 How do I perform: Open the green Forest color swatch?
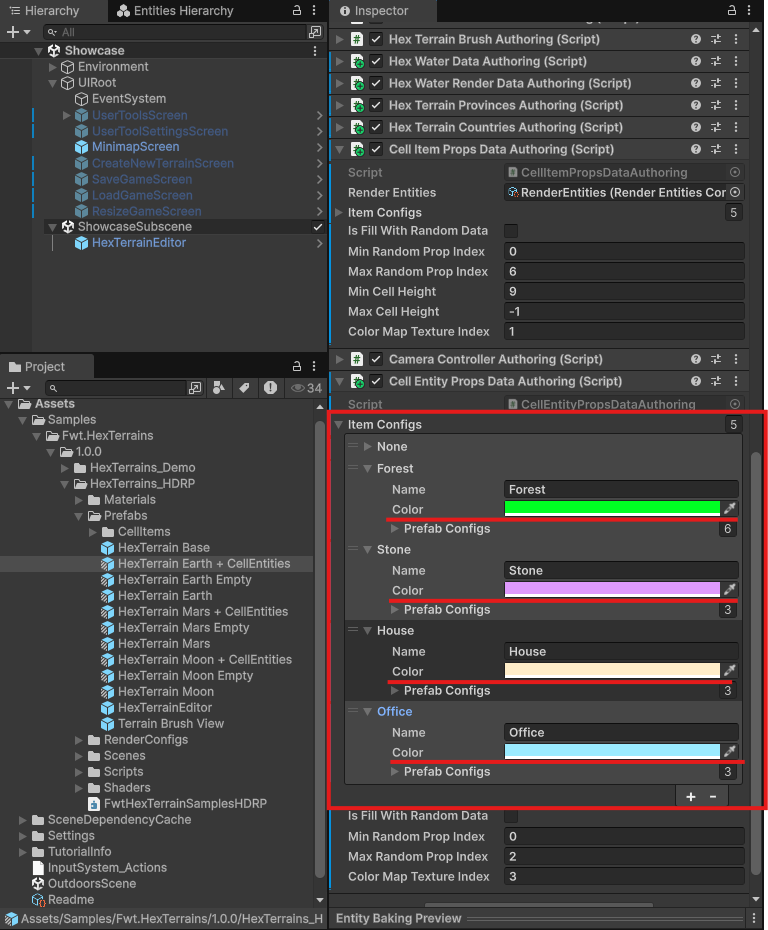(x=612, y=508)
